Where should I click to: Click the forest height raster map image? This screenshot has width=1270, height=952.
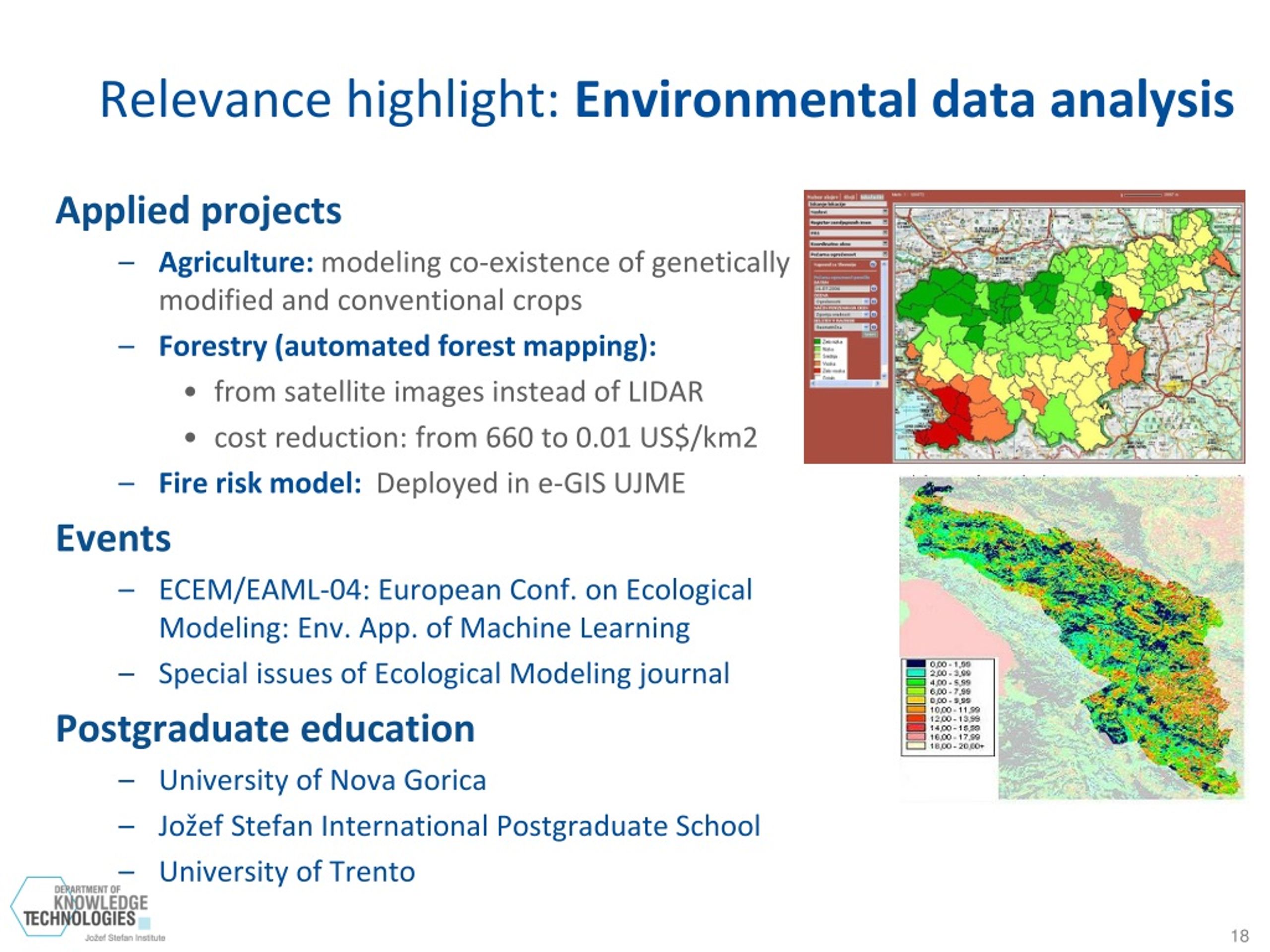pyautogui.click(x=1072, y=637)
